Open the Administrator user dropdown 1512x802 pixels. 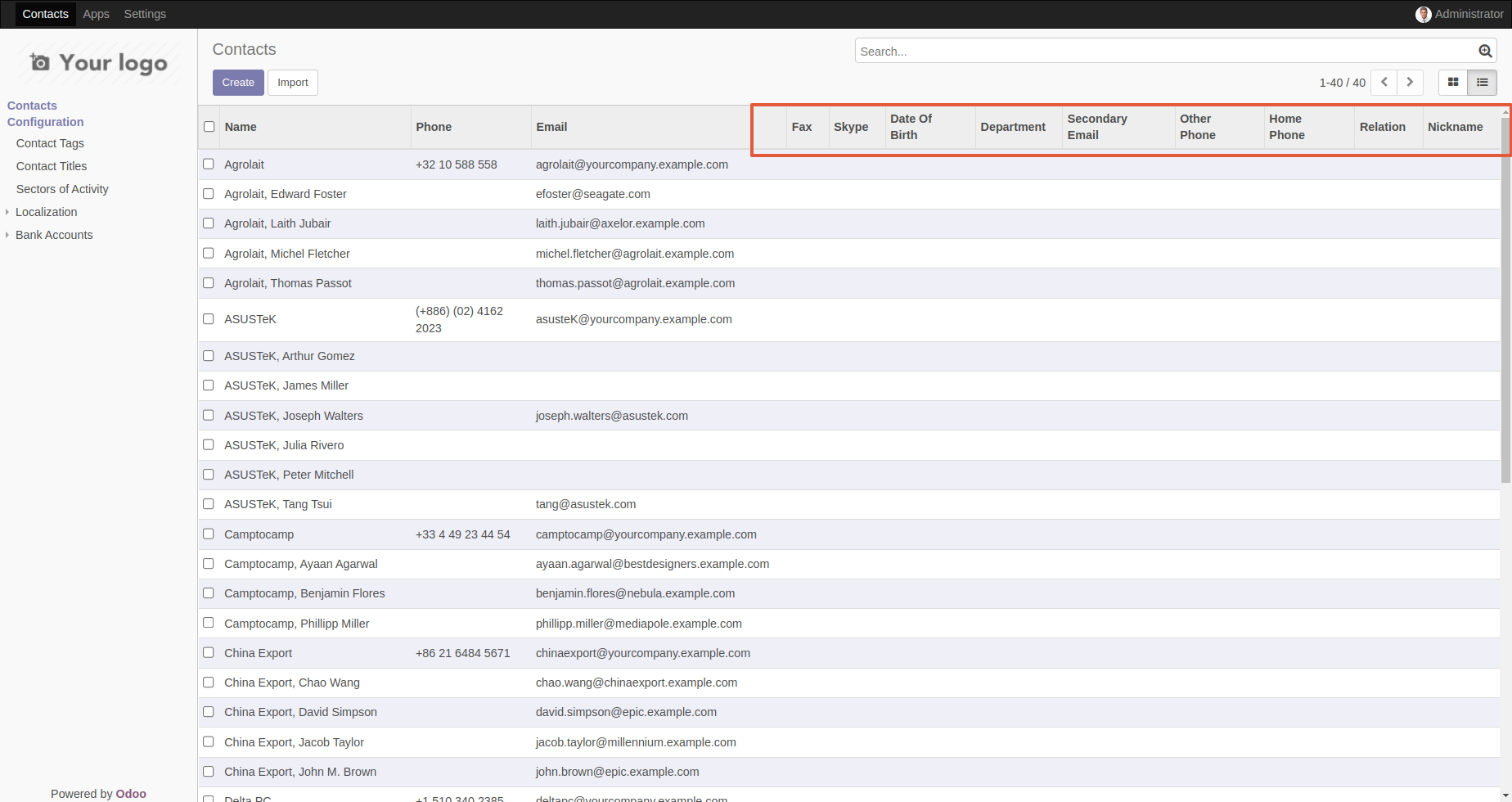(x=1460, y=14)
